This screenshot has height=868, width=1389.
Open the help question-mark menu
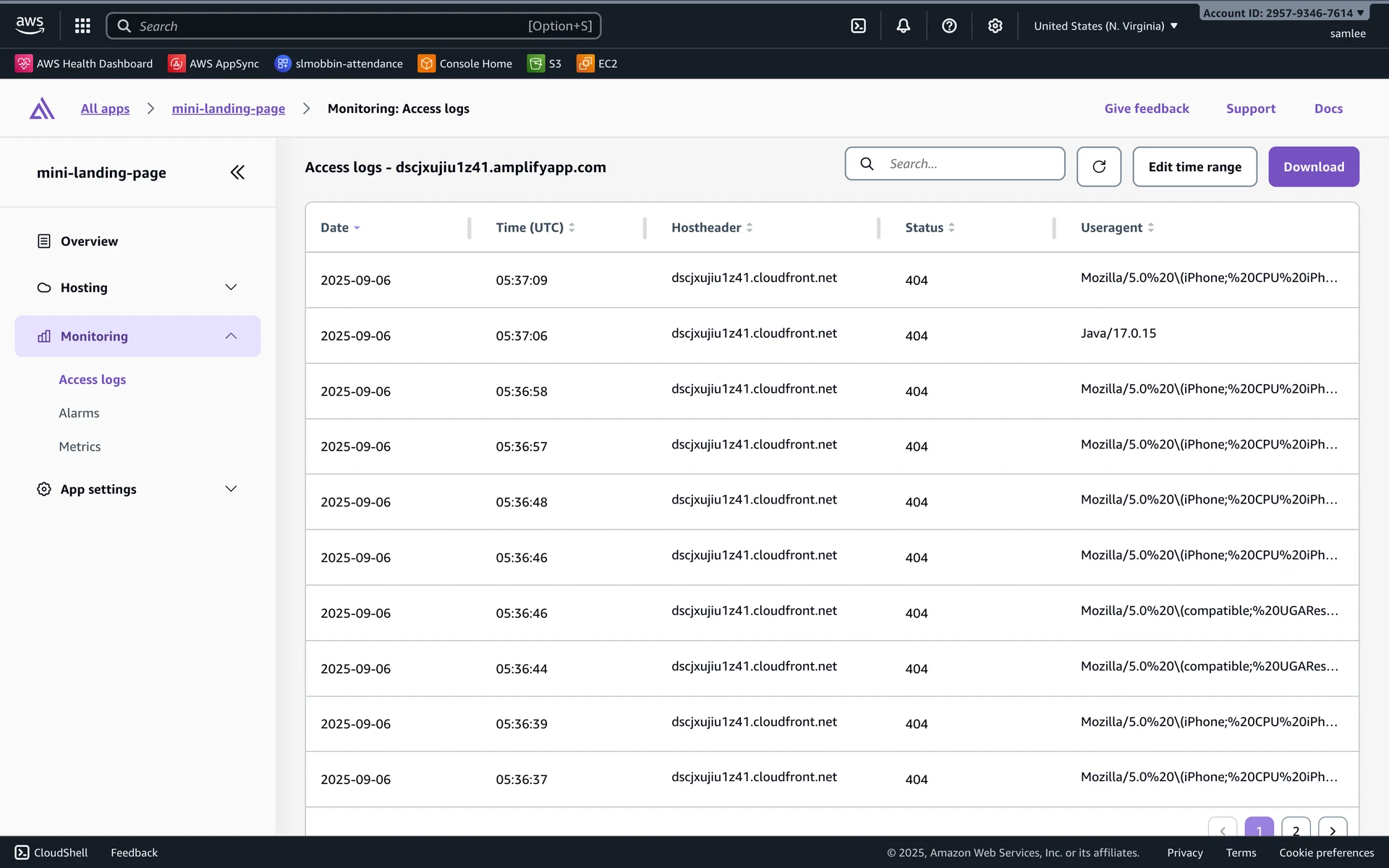tap(949, 26)
